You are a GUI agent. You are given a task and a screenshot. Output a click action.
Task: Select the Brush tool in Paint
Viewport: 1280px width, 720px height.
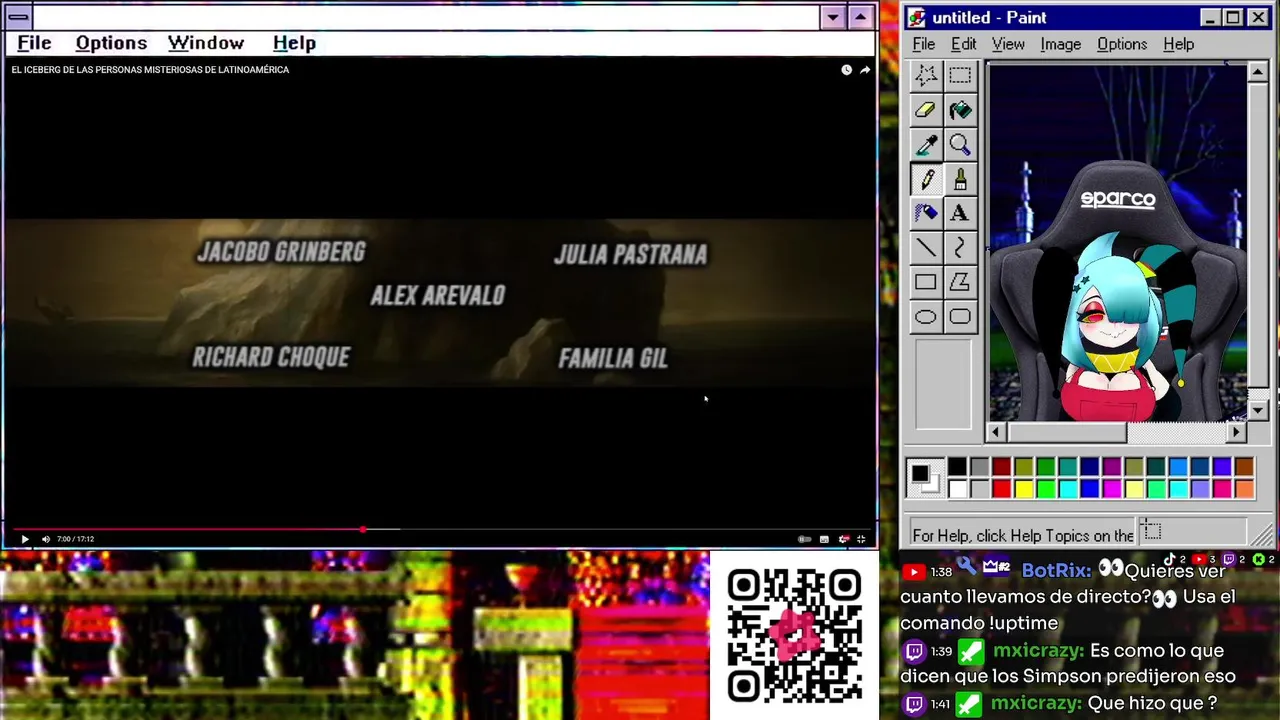tap(960, 179)
